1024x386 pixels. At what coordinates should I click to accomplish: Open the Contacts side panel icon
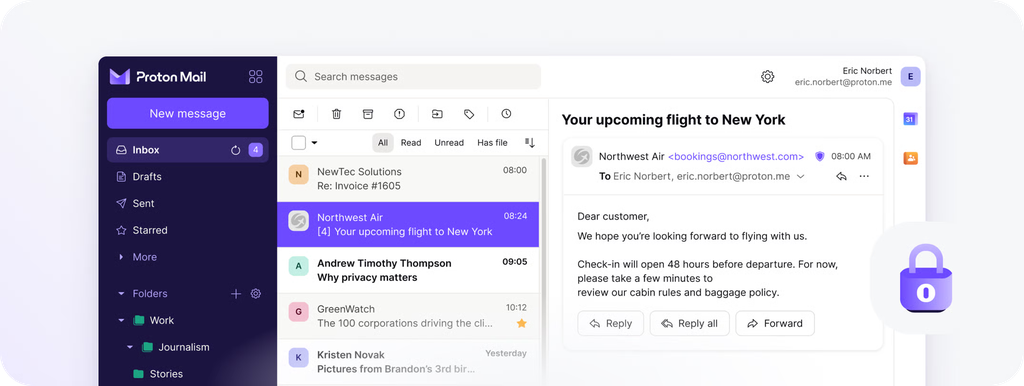click(910, 158)
